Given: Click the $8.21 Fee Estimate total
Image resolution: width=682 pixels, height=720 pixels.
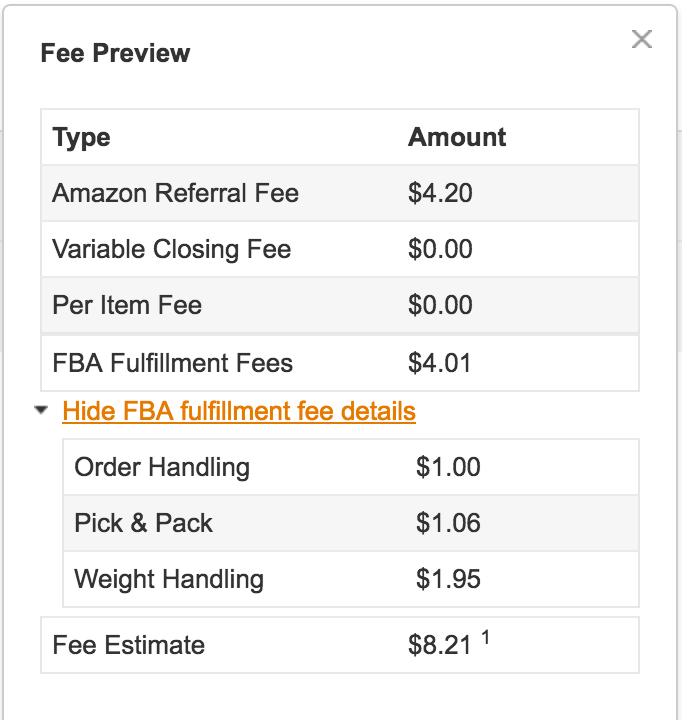Looking at the screenshot, I should [x=439, y=646].
